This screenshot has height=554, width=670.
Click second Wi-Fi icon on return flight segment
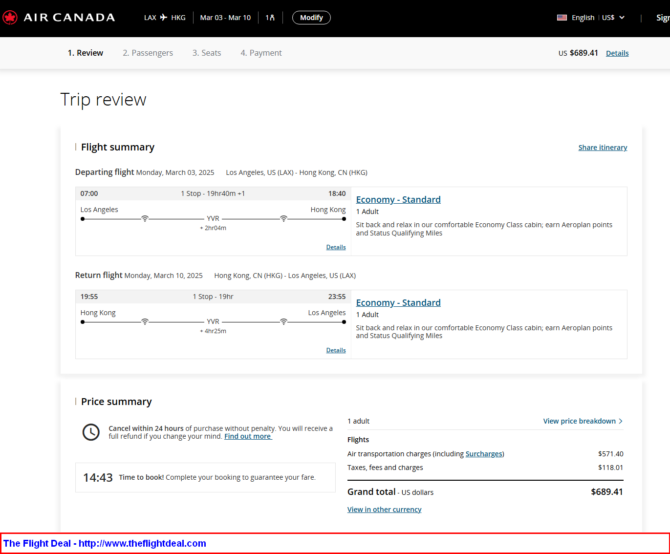(x=283, y=322)
